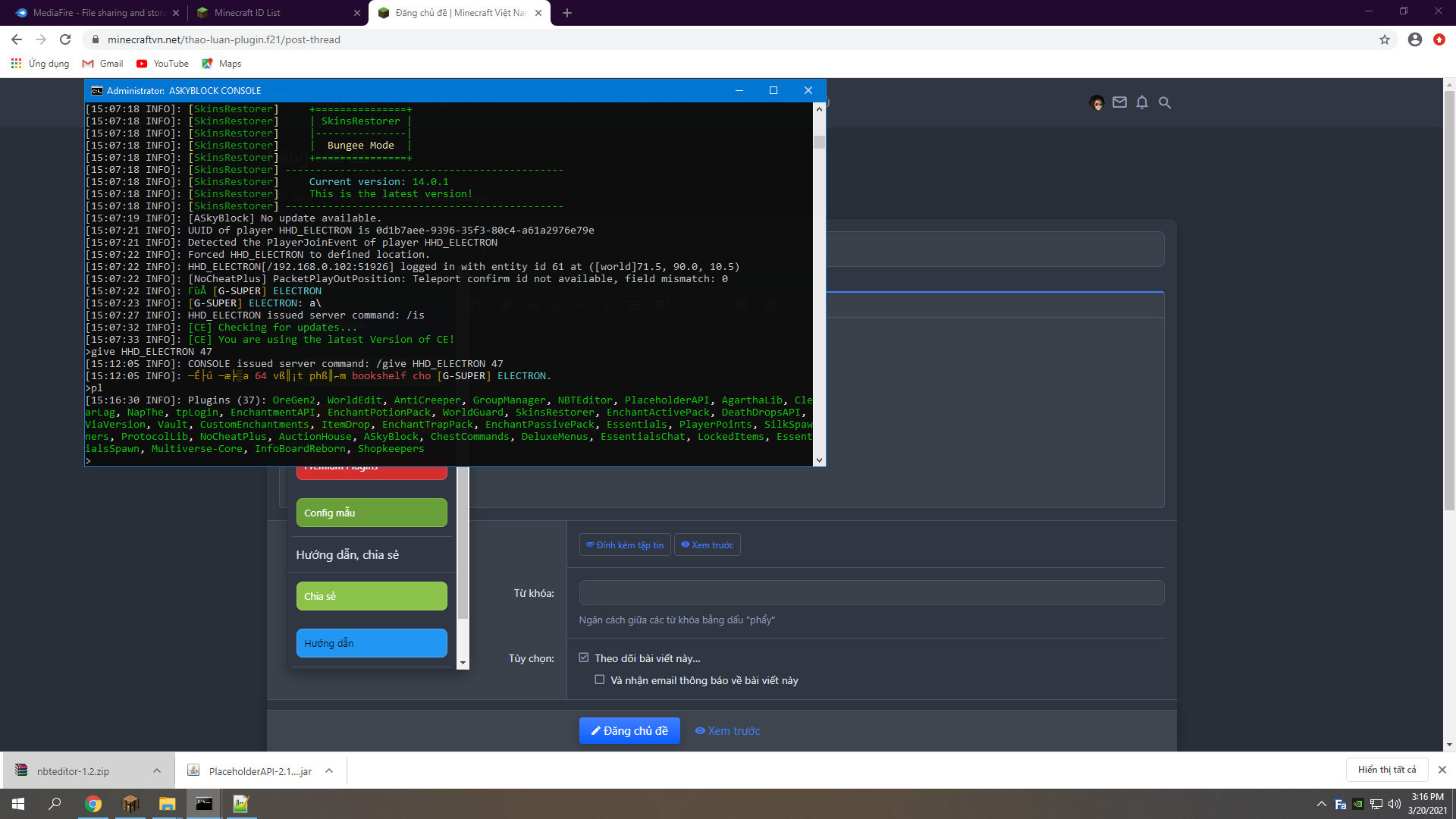Open the smiley picker in the editor
The height and width of the screenshot is (819, 1456).
pyautogui.click(x=559, y=305)
